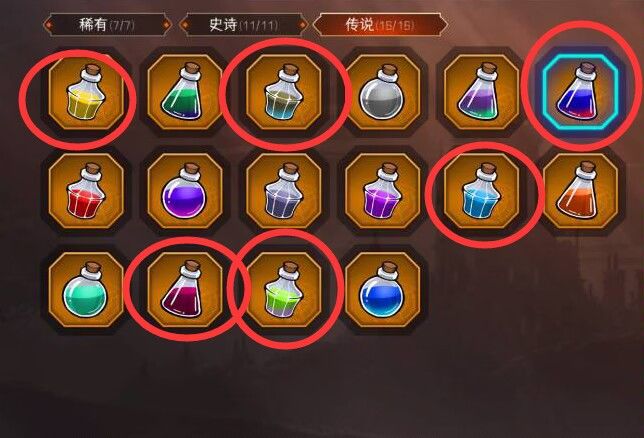Select the light blue square-bottle potion
Viewport: 644px width, 438px height.
pos(481,191)
